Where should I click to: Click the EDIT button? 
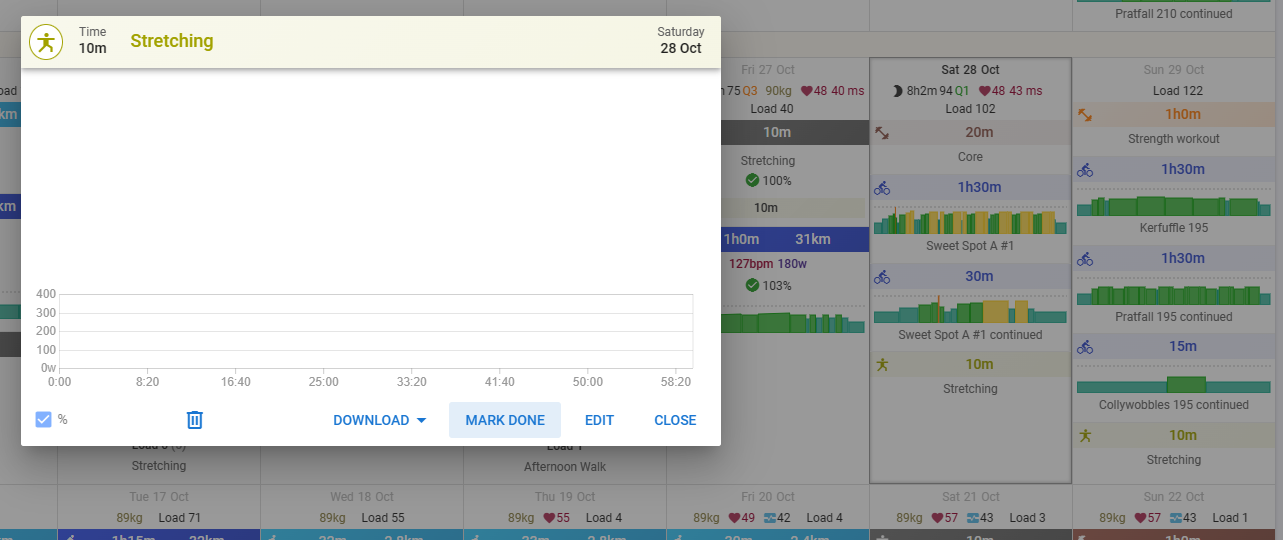click(x=599, y=420)
